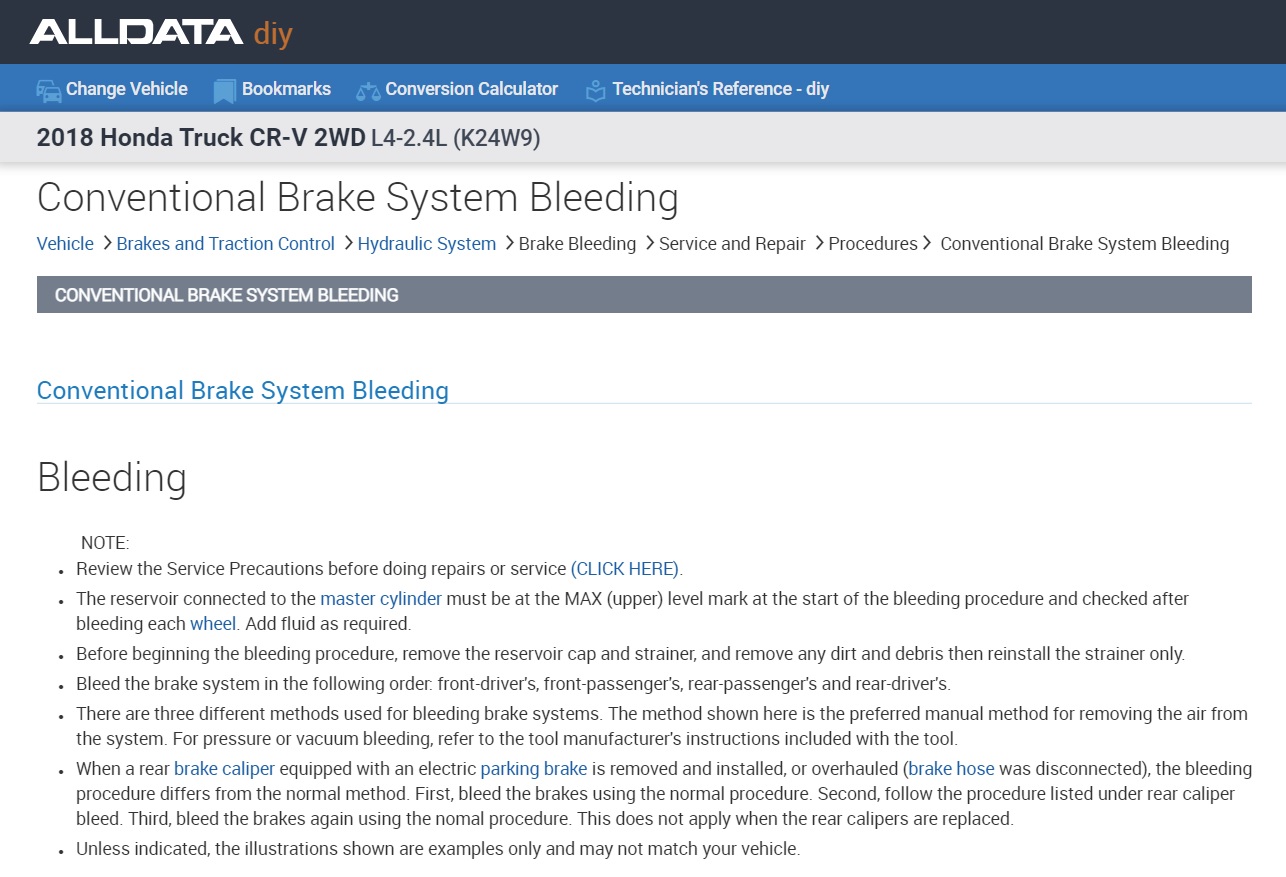Click the Change Vehicle car icon
The image size is (1286, 877).
click(48, 90)
